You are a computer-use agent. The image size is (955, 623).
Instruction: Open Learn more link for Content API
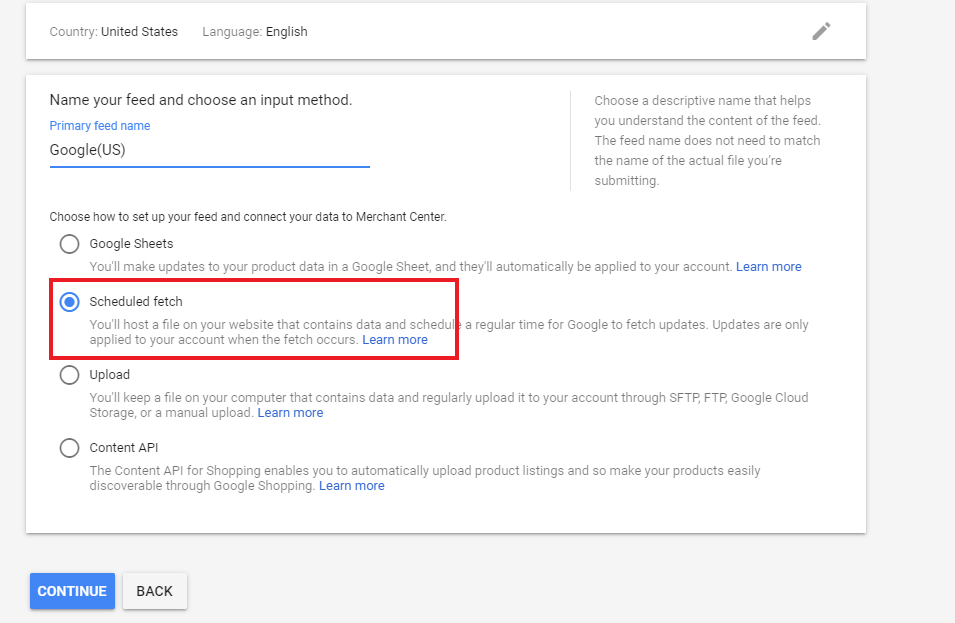(351, 486)
